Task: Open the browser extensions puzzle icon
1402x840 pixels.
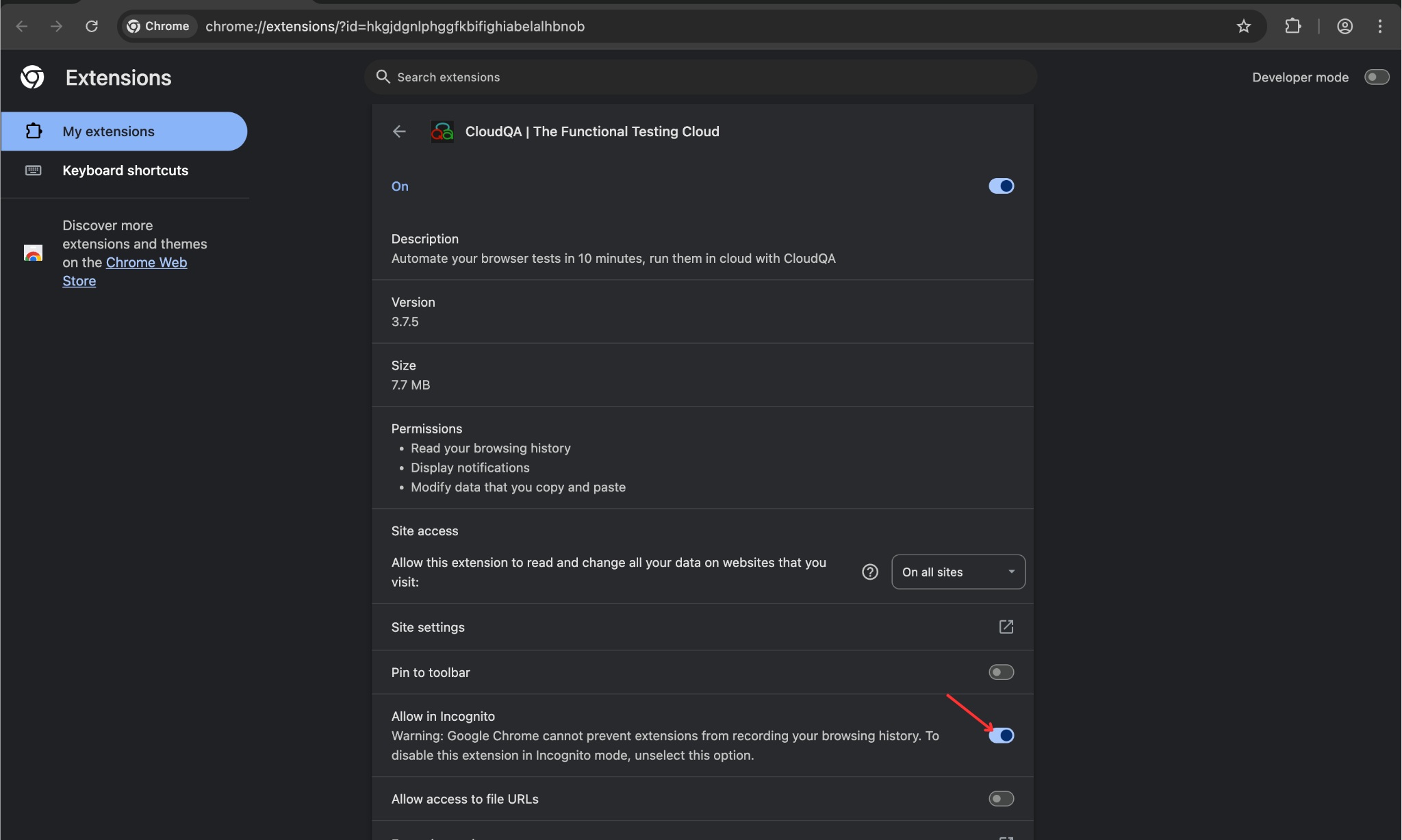Action: coord(1293,26)
